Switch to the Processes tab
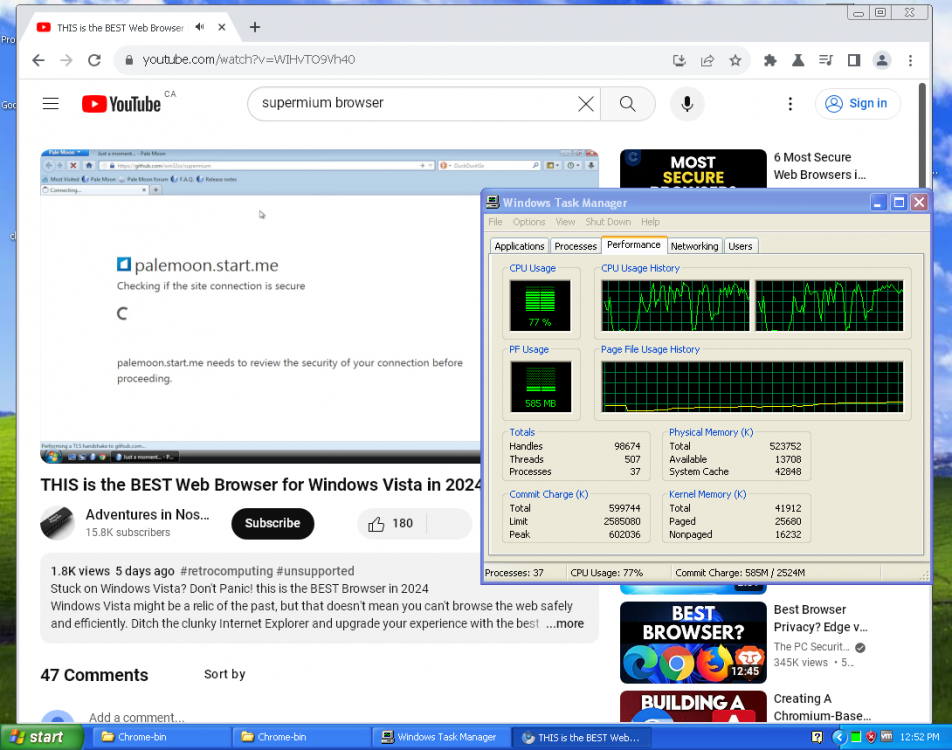The image size is (952, 750). (x=575, y=246)
